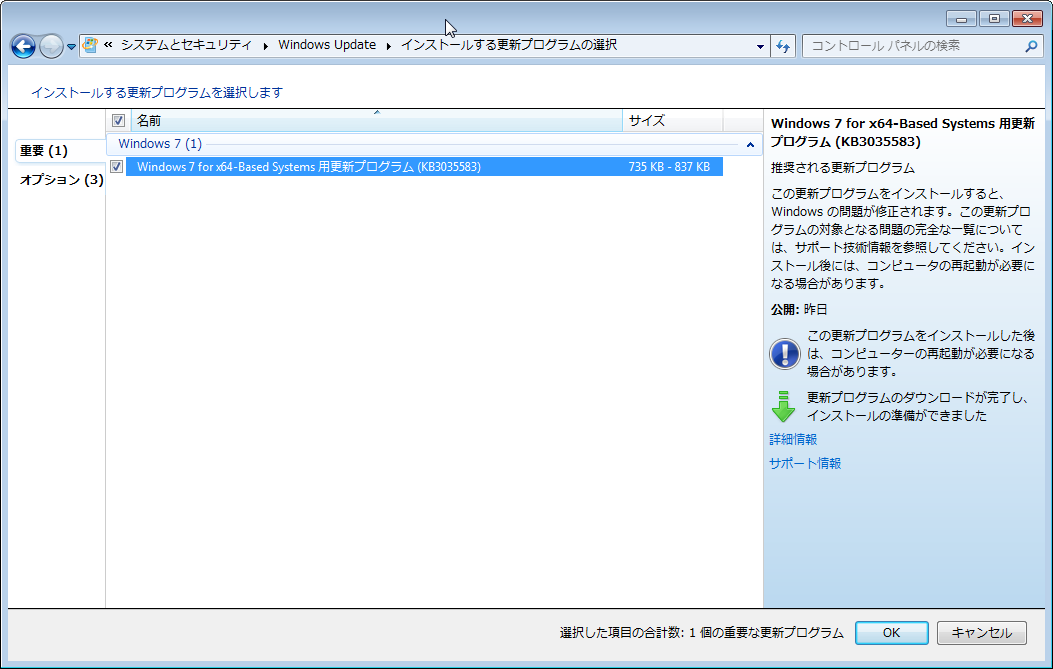Click the selected-items total status text
The image size is (1053, 669).
tap(702, 633)
